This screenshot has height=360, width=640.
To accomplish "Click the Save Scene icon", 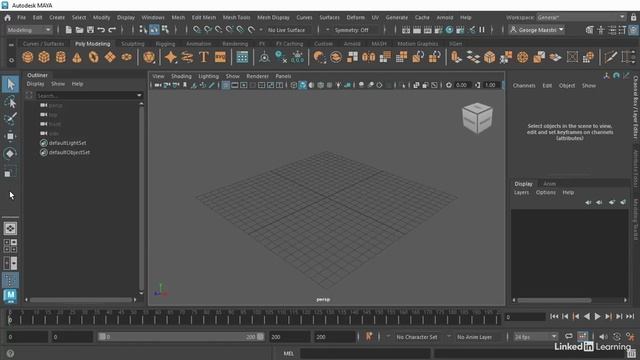I will pos(90,30).
